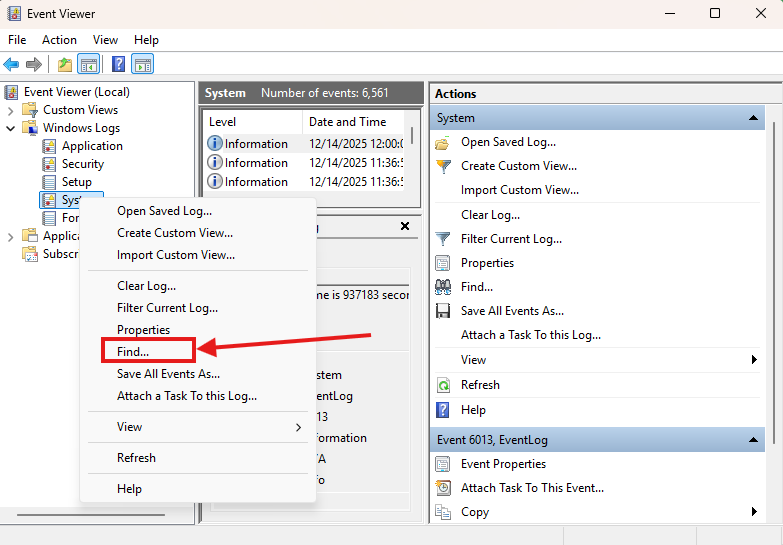Click the green Refresh icon in Actions pane
The width and height of the screenshot is (783, 545).
tap(443, 385)
